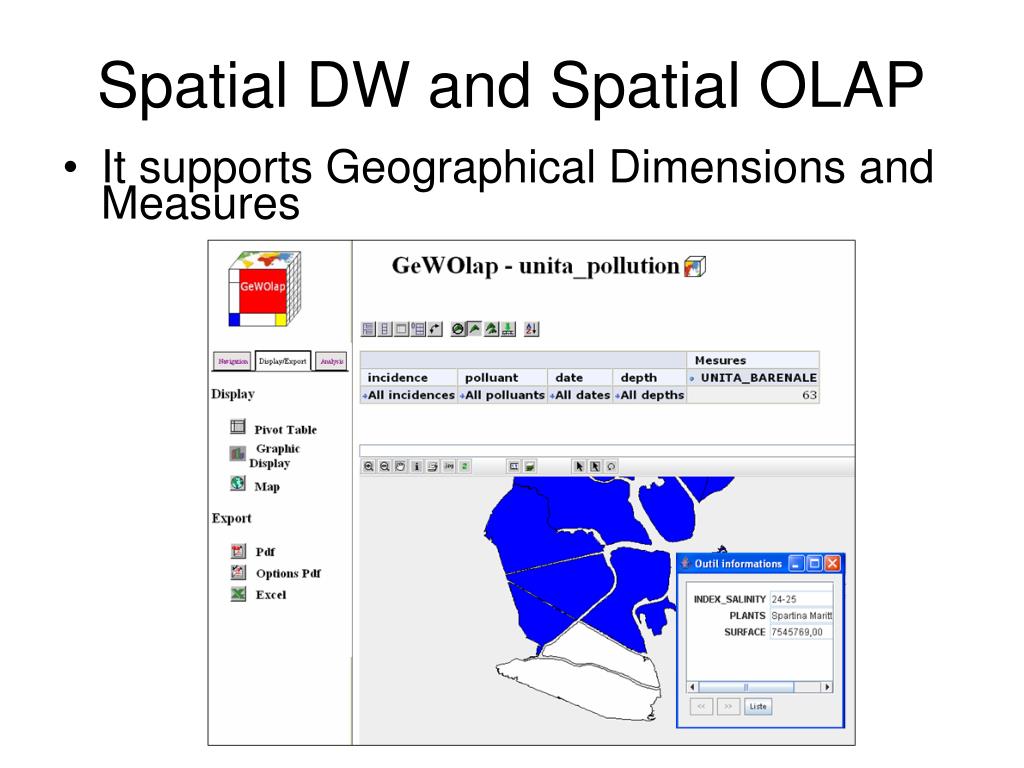Export using the Excel link
1024x768 pixels.
(x=271, y=594)
